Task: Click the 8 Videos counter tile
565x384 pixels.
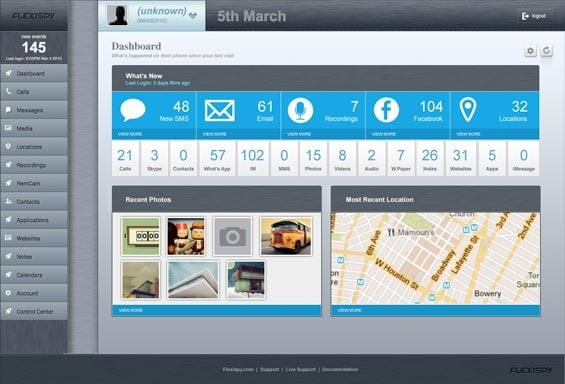Action: pyautogui.click(x=342, y=158)
